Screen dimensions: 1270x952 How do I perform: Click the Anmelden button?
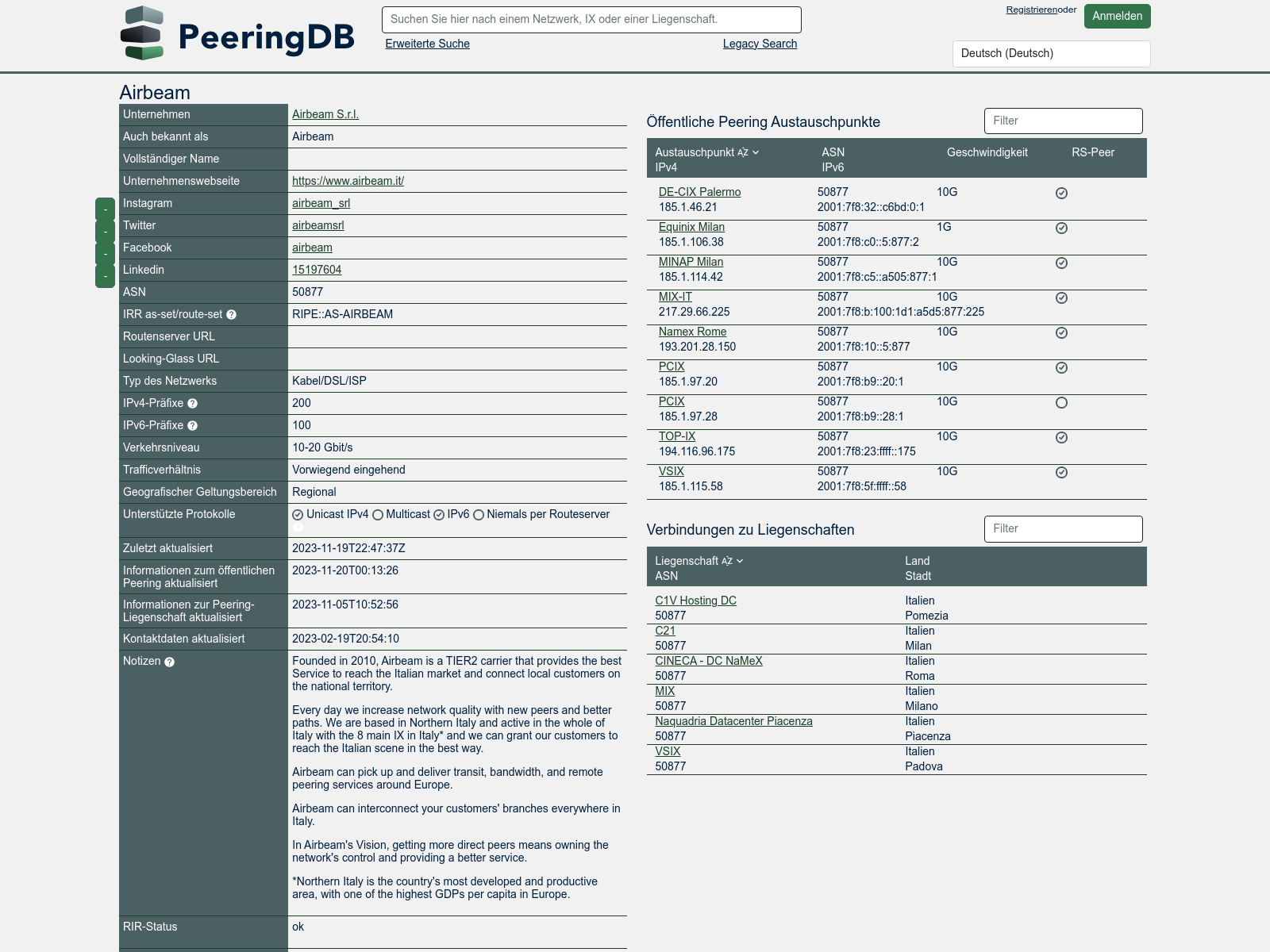point(1117,16)
